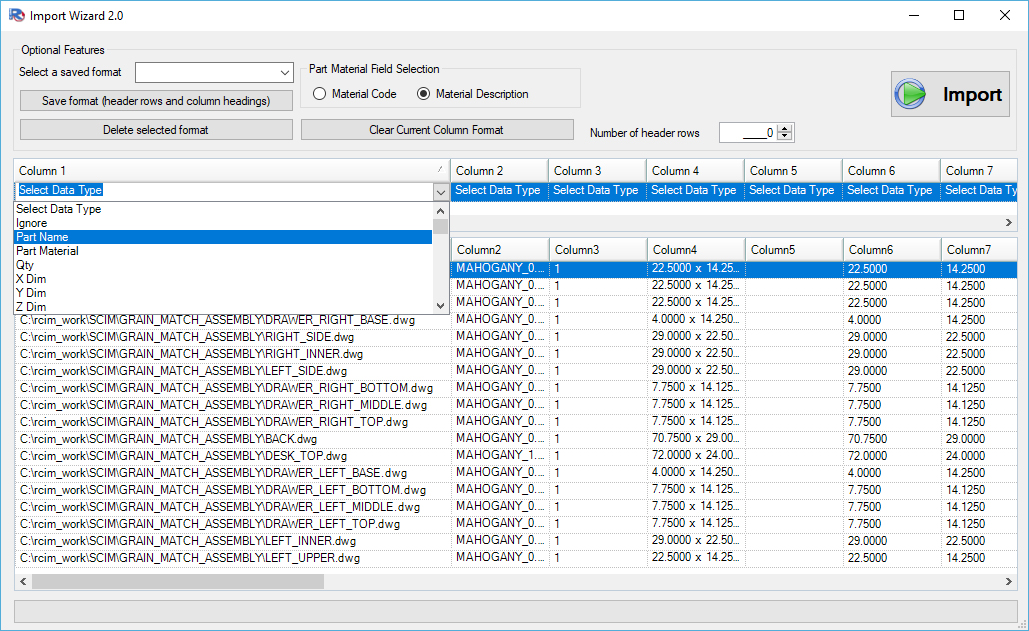Collapse the Column 1 data type dropdown arrow
This screenshot has width=1029, height=631.
[x=440, y=191]
